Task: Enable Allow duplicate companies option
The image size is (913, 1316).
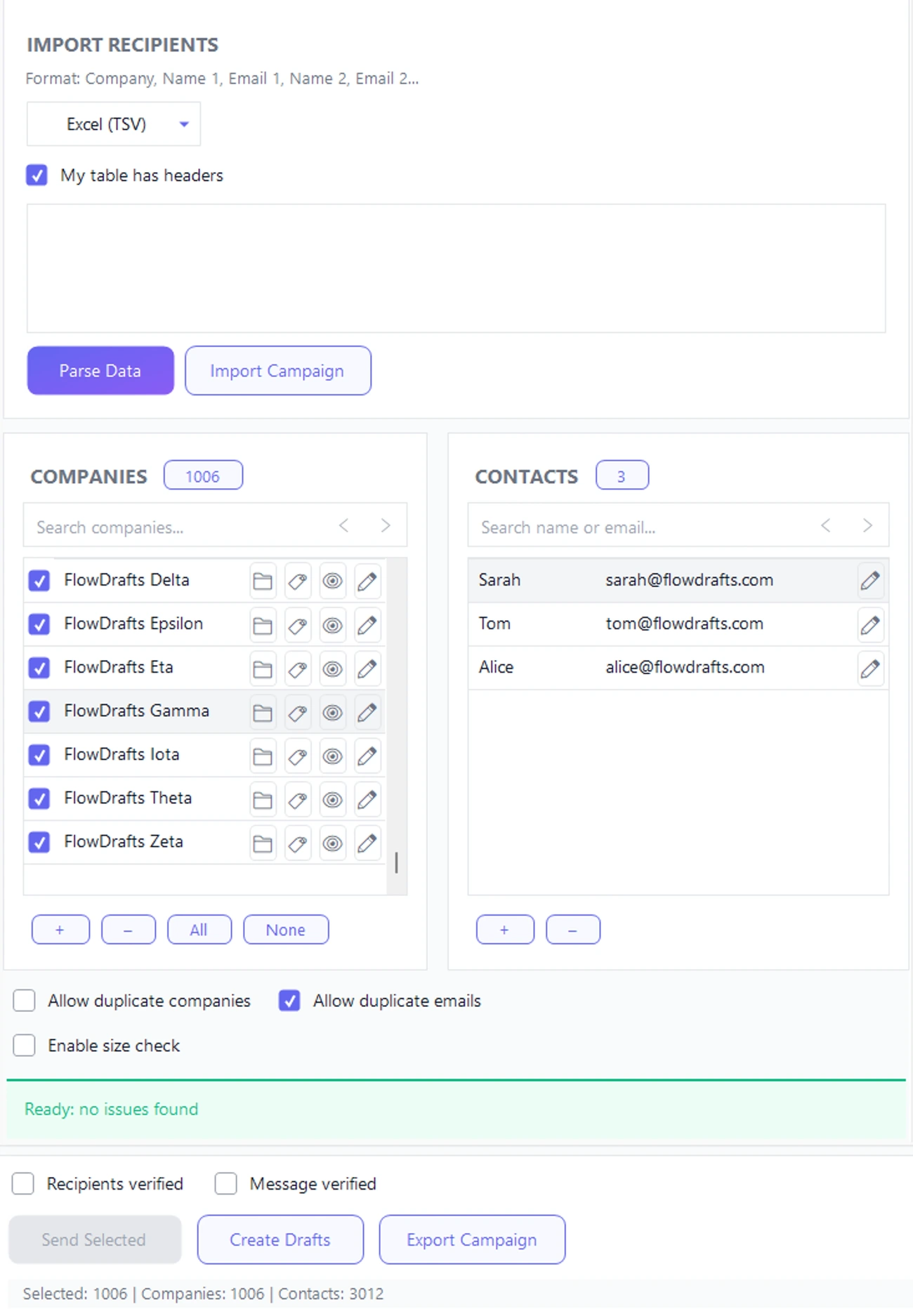Action: click(x=25, y=1000)
